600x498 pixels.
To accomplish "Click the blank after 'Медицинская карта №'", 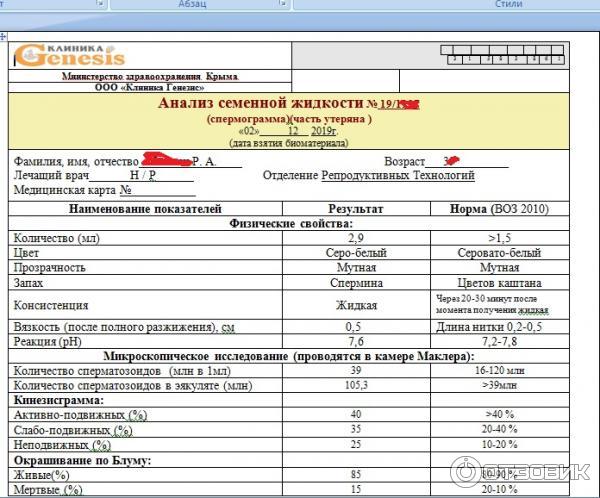I will click(165, 189).
